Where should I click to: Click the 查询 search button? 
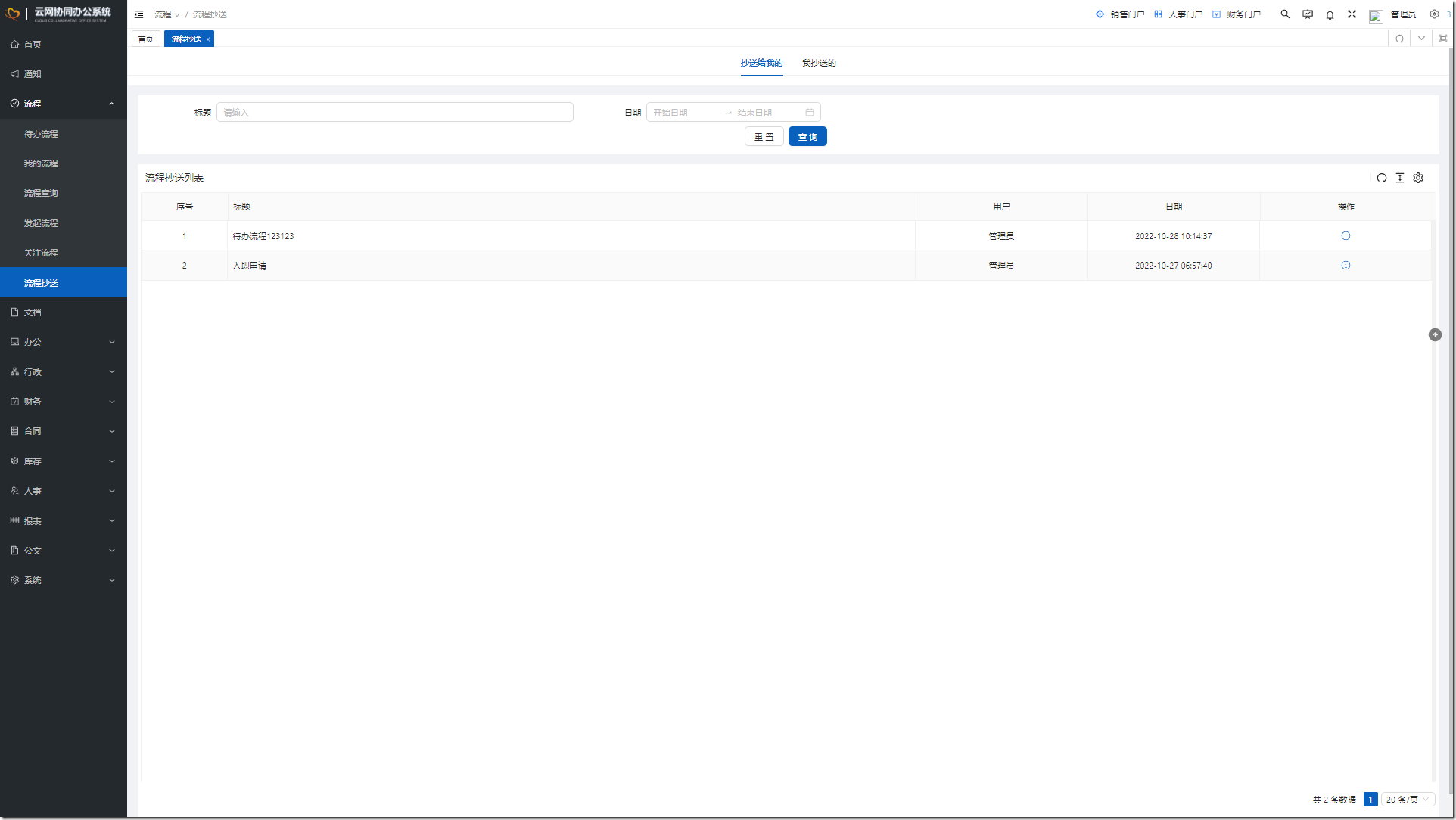coord(807,137)
